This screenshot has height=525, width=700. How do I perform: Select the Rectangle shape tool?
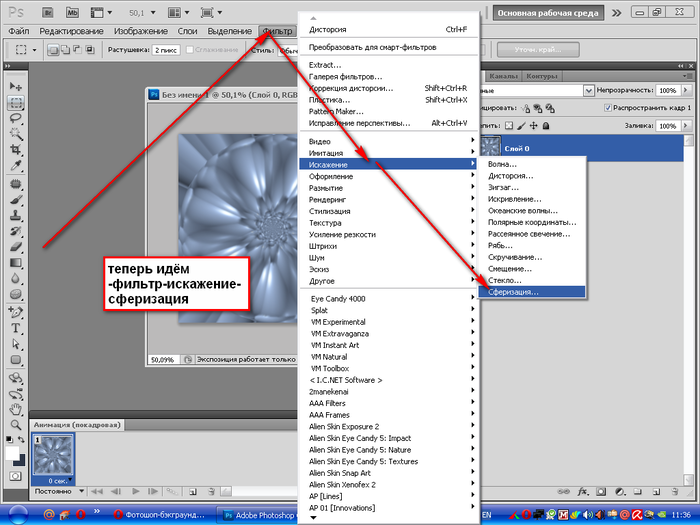(16, 360)
